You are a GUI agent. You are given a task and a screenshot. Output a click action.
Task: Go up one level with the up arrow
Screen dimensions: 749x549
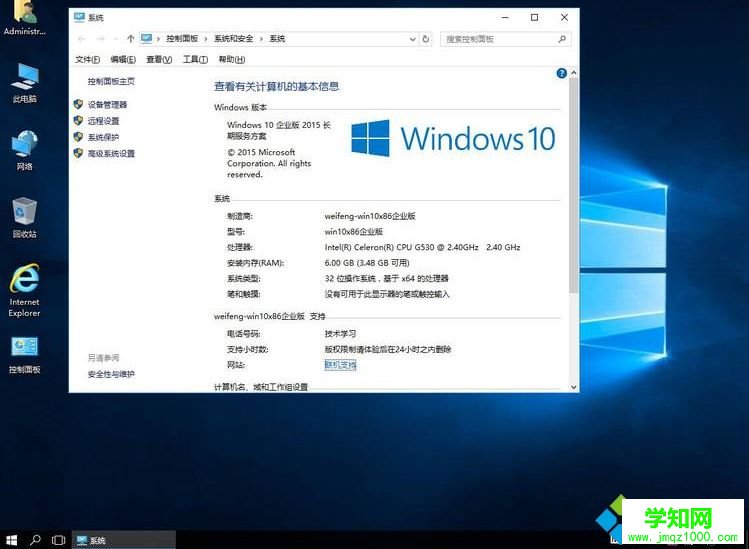coord(130,39)
